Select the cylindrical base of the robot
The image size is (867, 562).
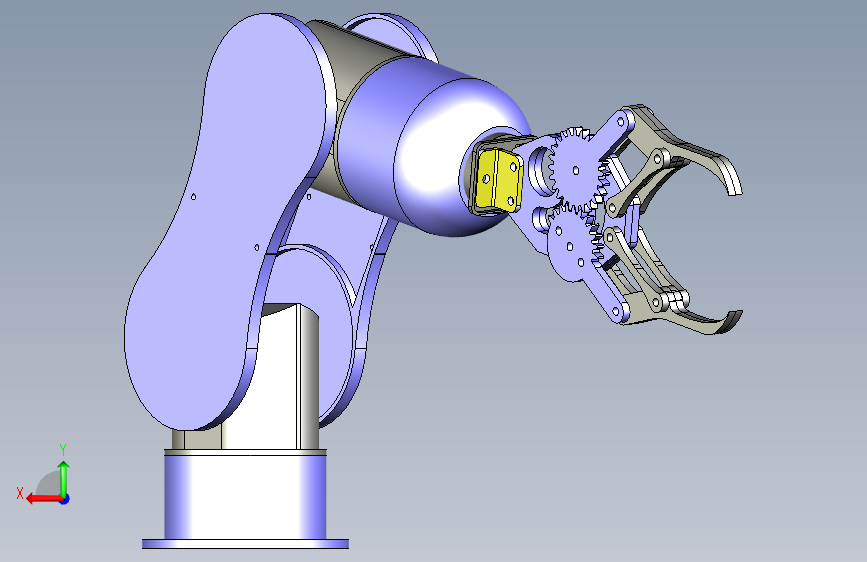click(245, 496)
